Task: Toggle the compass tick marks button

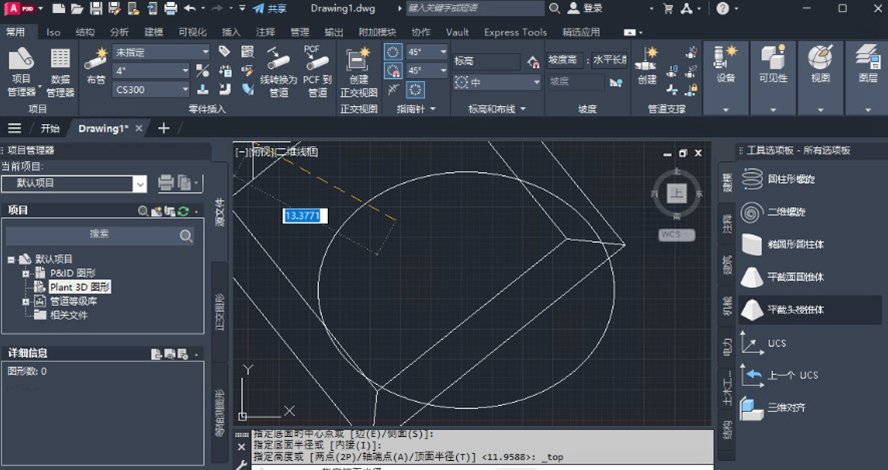Action: (x=416, y=89)
